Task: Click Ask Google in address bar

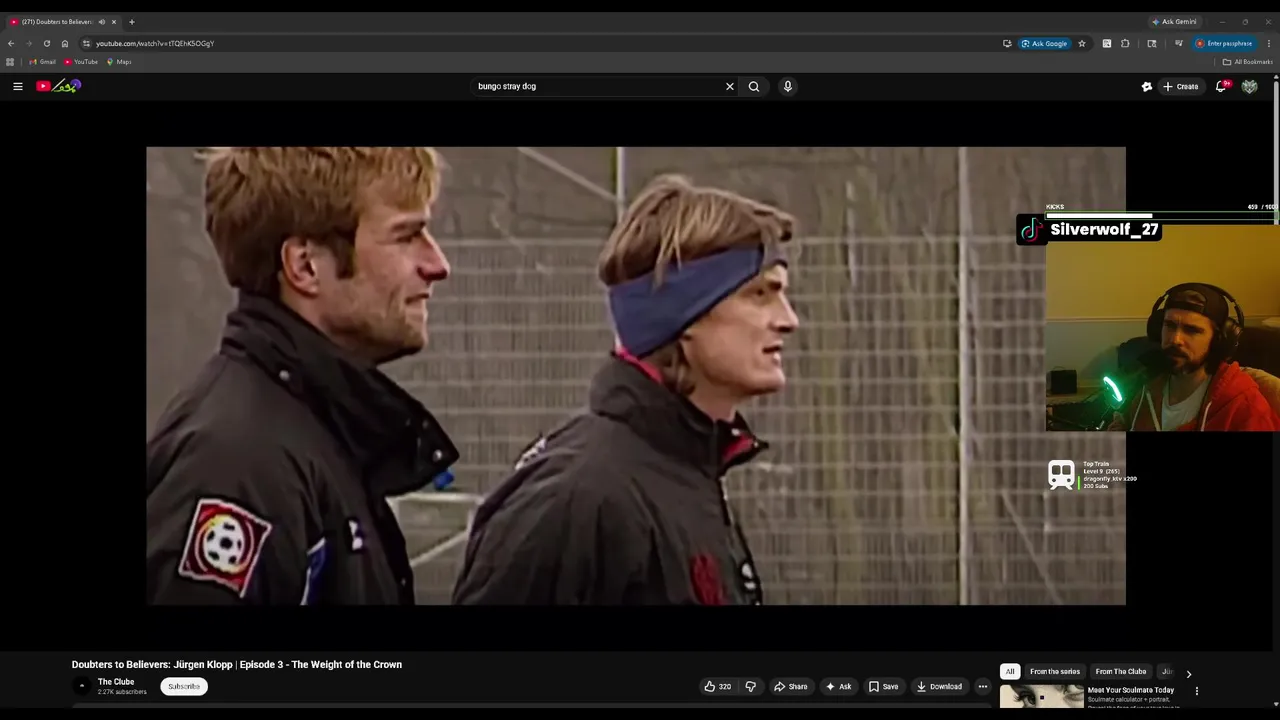Action: [x=1044, y=43]
